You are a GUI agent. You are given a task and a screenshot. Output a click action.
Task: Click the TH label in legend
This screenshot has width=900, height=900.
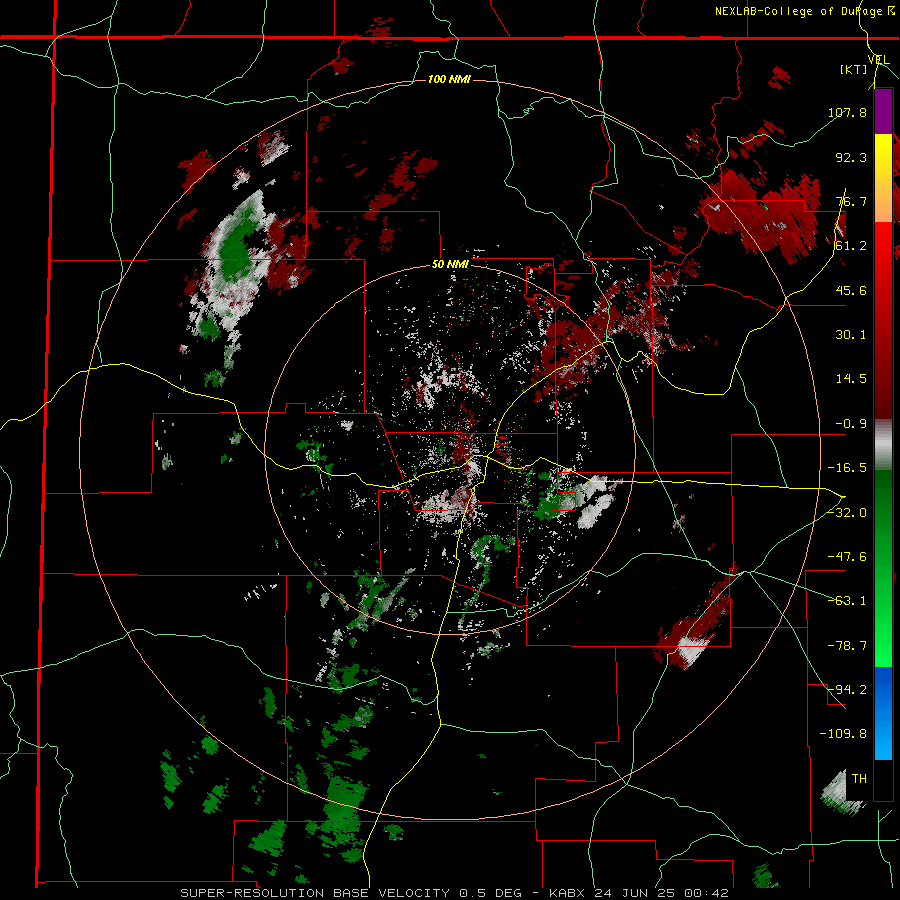(859, 779)
